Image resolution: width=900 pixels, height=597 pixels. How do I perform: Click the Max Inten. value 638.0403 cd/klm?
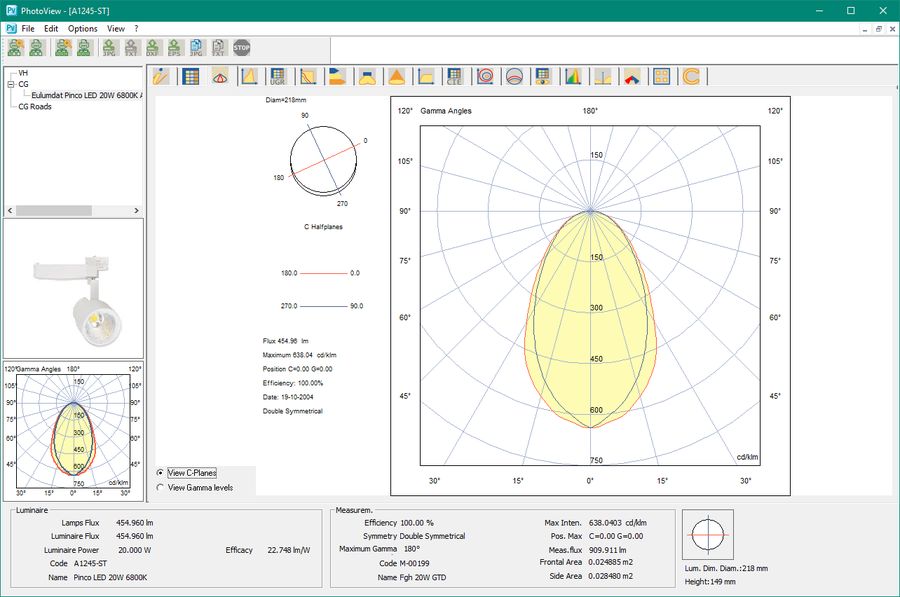[618, 522]
